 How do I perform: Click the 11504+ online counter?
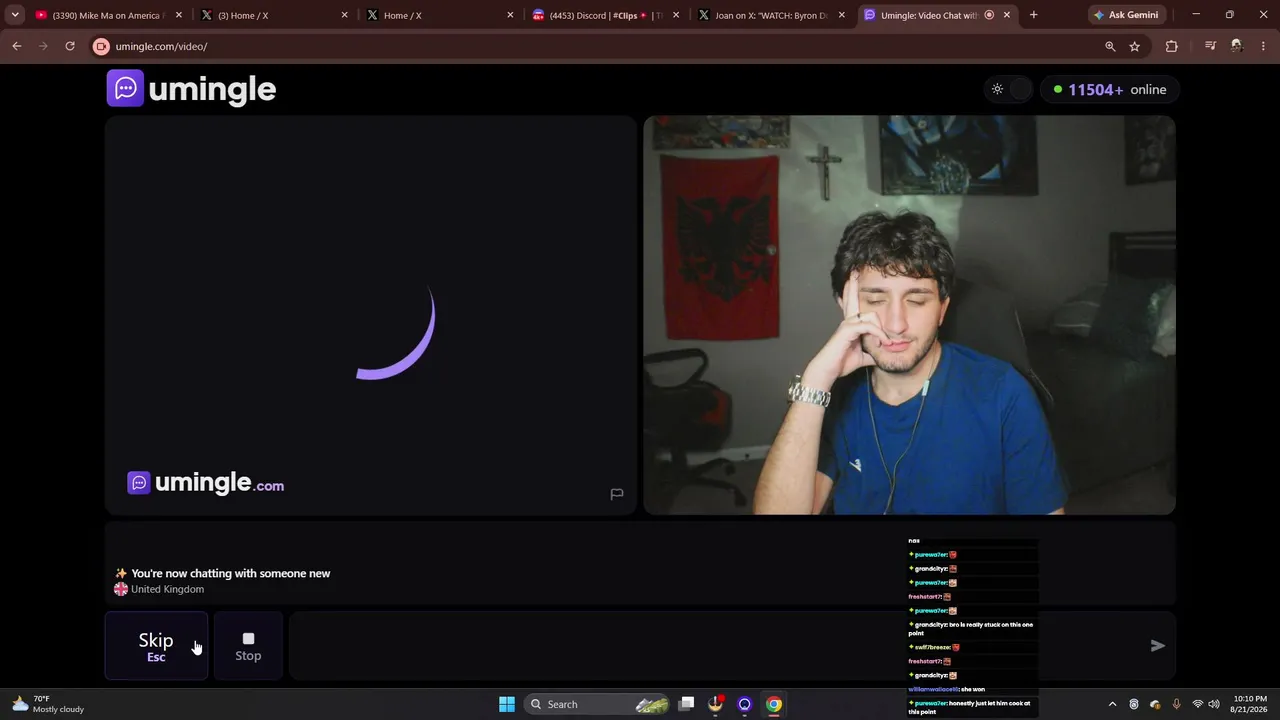coord(1108,89)
